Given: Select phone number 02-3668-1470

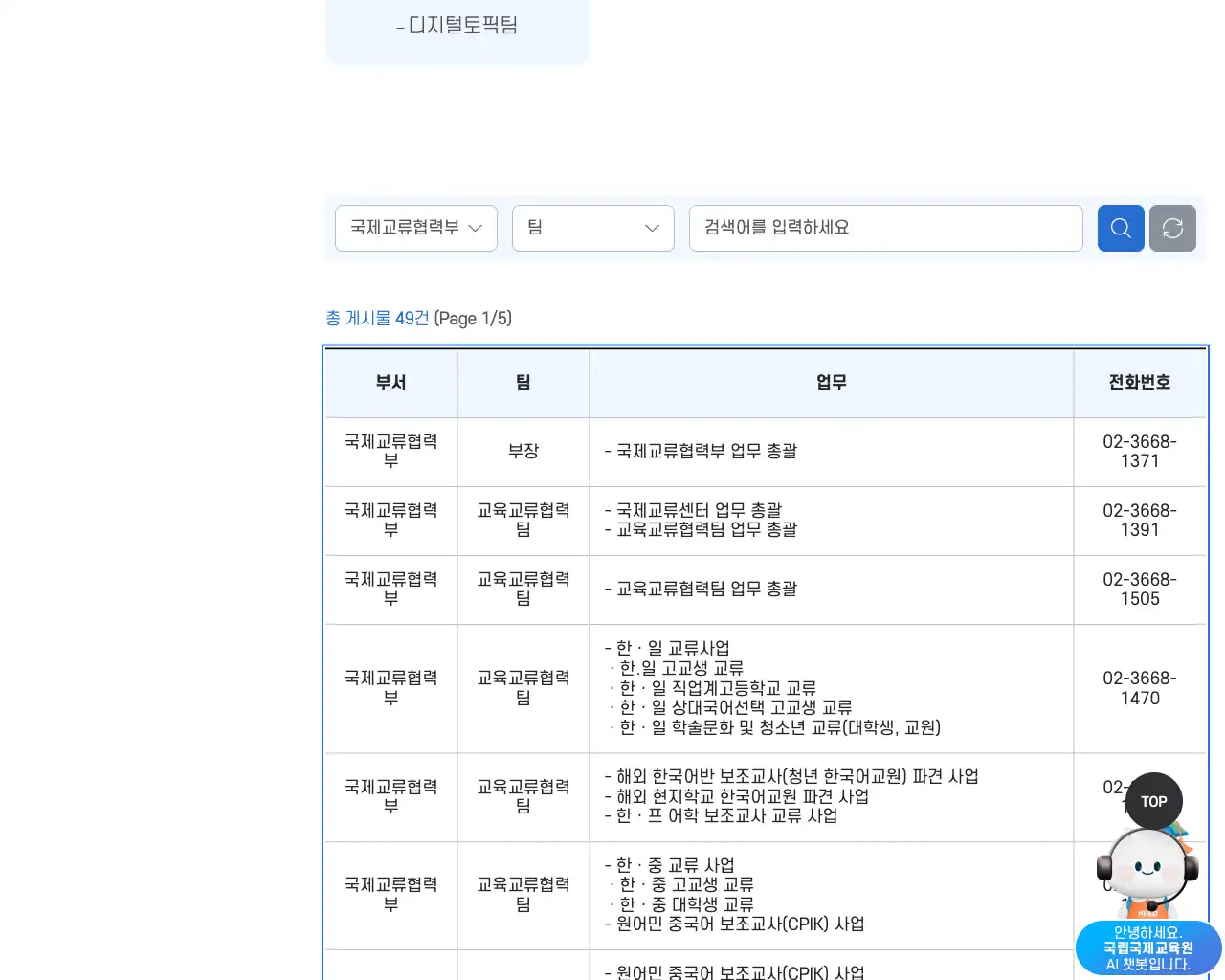Looking at the screenshot, I should click(1140, 688).
